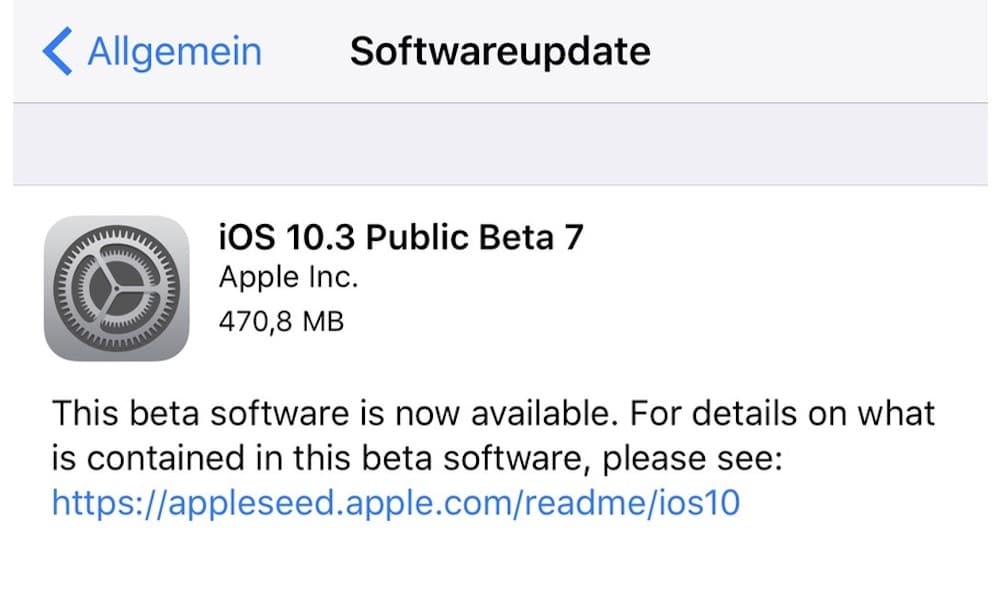Tap 'For details on what' text
The height and width of the screenshot is (599, 1000).
[x=783, y=413]
